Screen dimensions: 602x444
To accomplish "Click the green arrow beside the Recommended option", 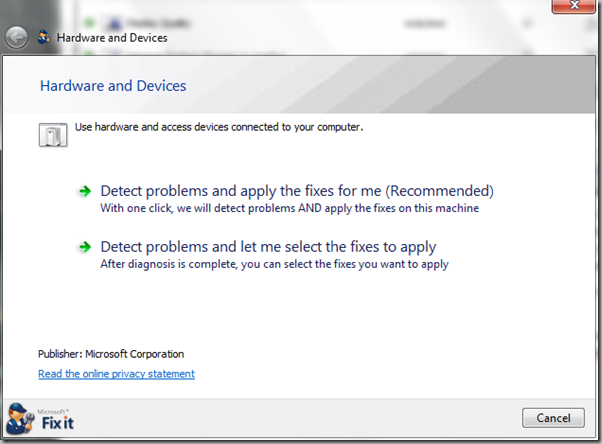I will point(84,191).
